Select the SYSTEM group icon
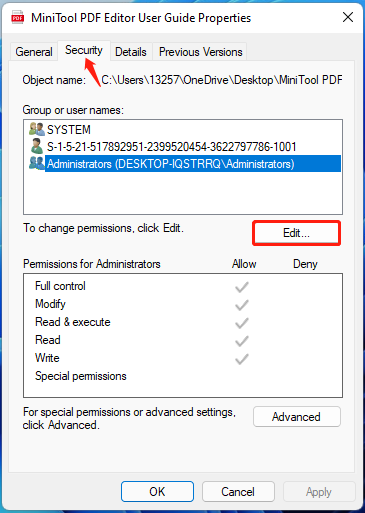365x513 pixels. tap(36, 129)
